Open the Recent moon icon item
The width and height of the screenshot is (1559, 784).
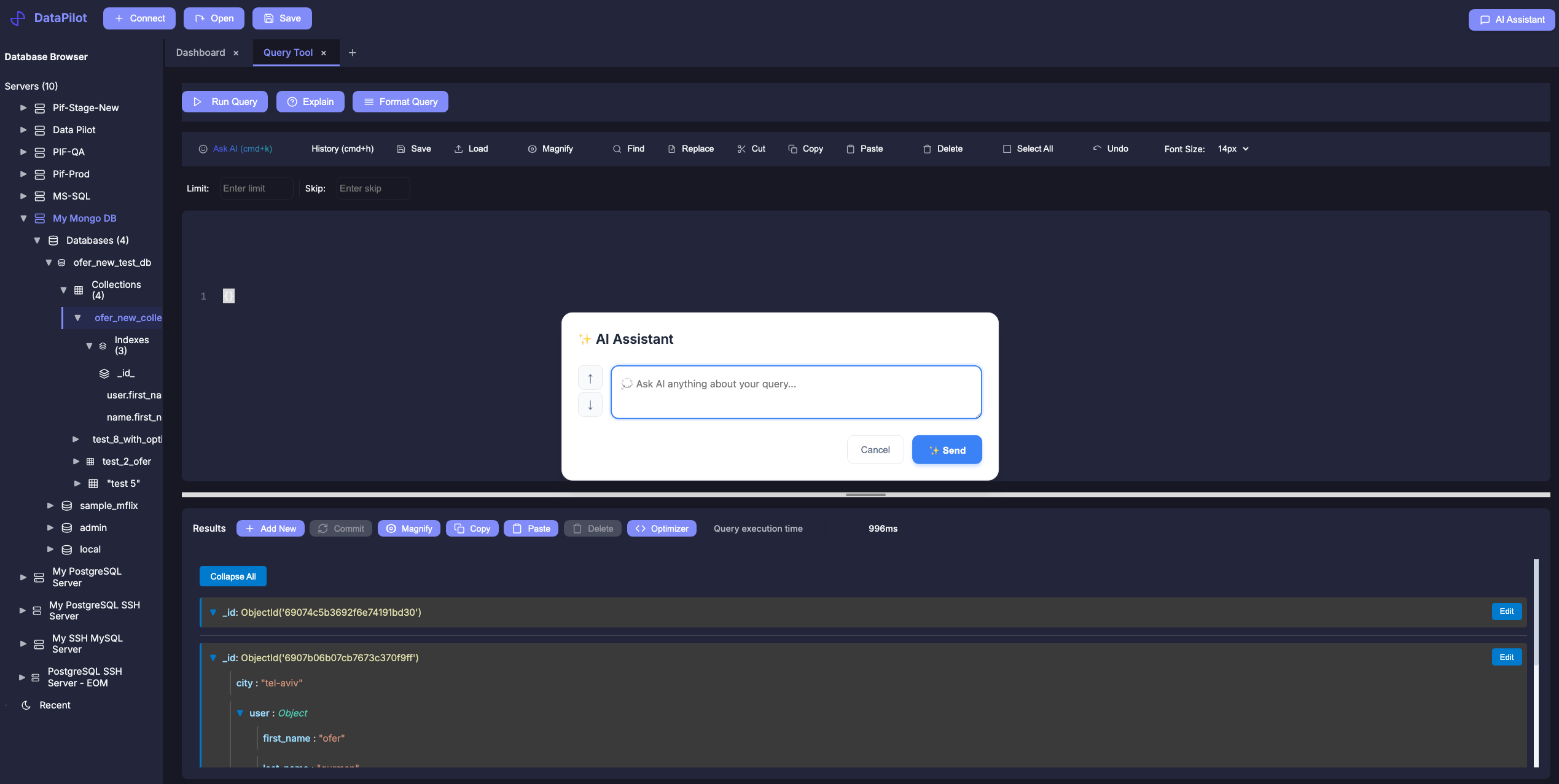tap(26, 705)
